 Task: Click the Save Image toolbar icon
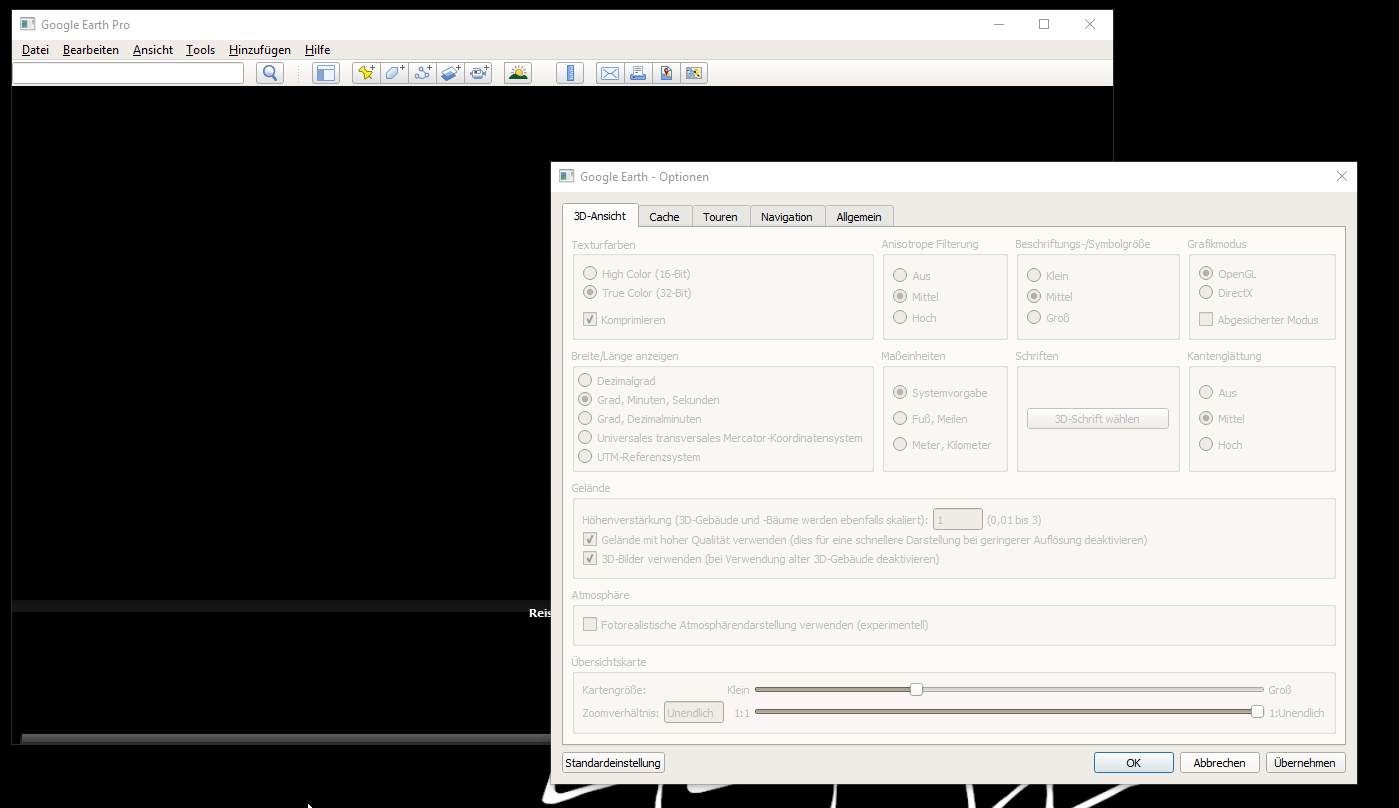point(666,73)
